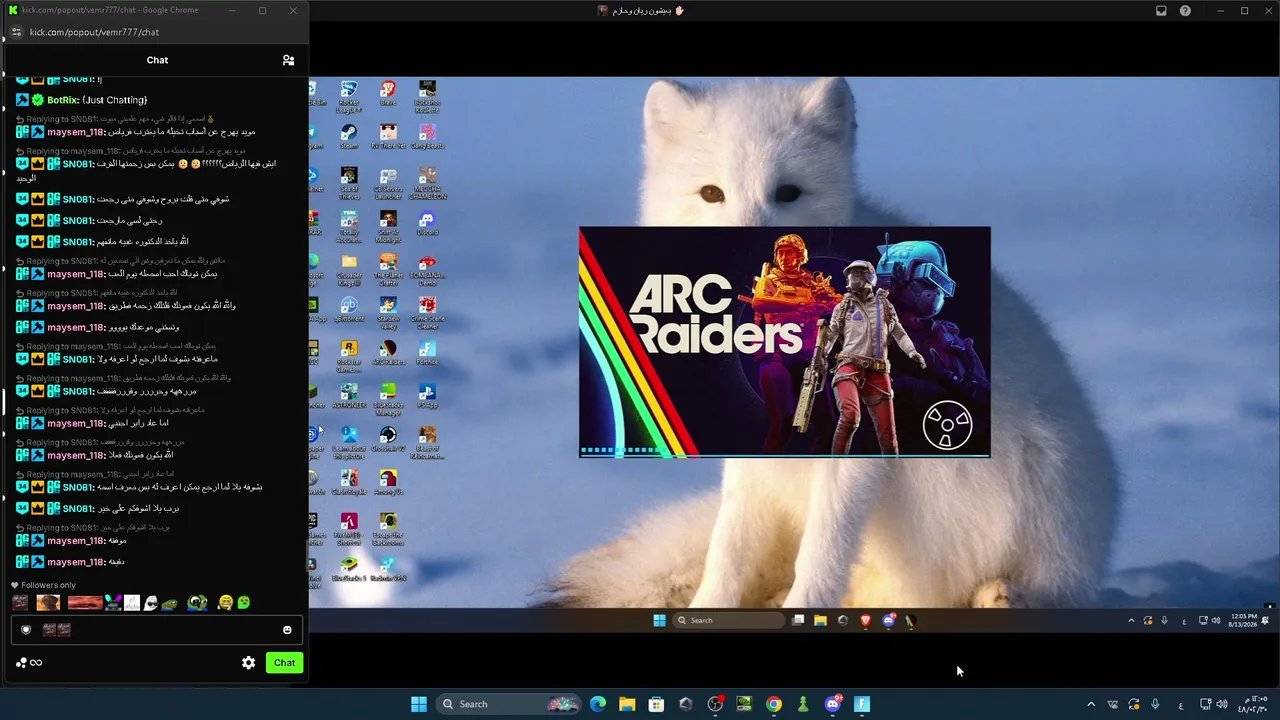Open Stardew Valley desktop shortcut
This screenshot has width=1280, height=720.
(x=388, y=312)
